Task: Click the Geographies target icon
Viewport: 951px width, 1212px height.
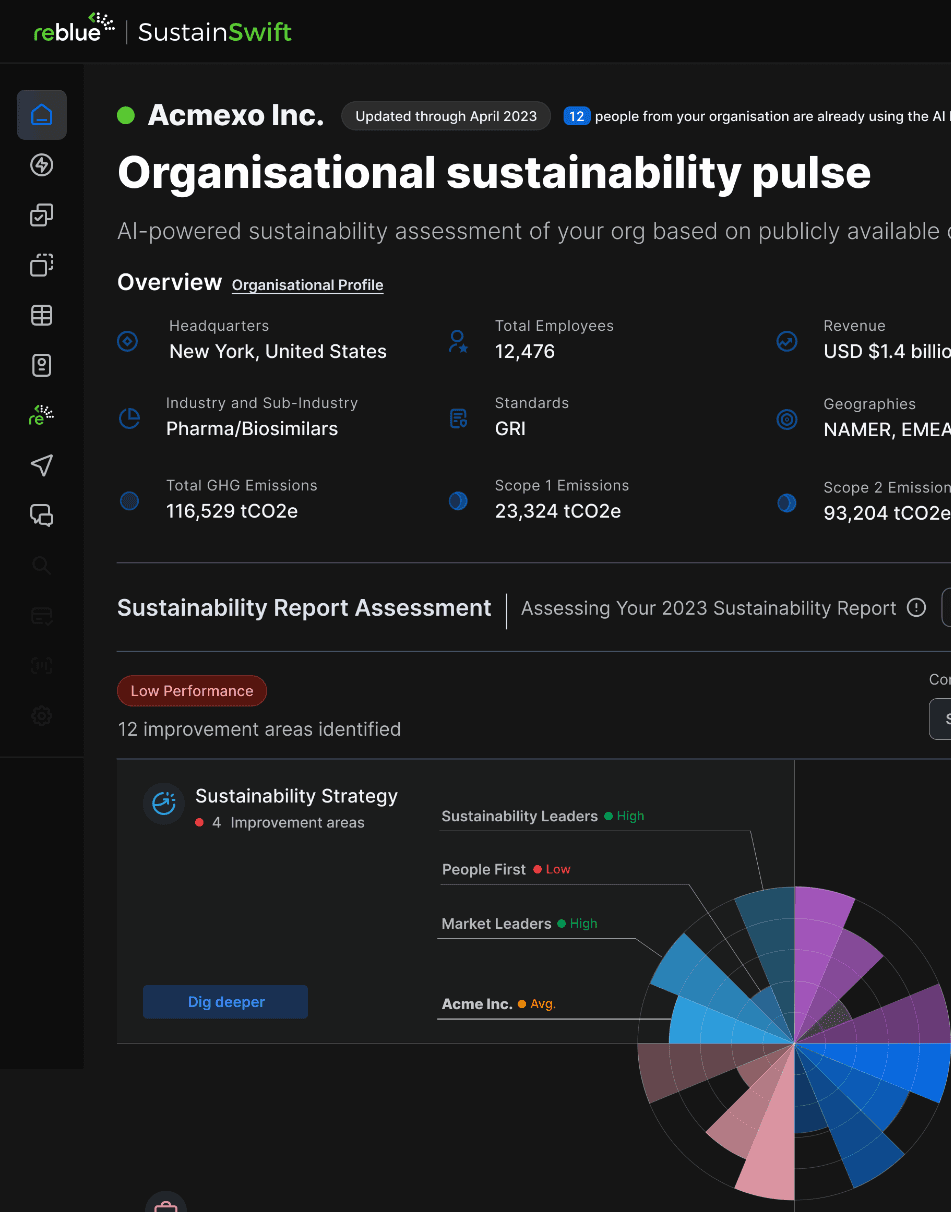Action: tap(787, 420)
